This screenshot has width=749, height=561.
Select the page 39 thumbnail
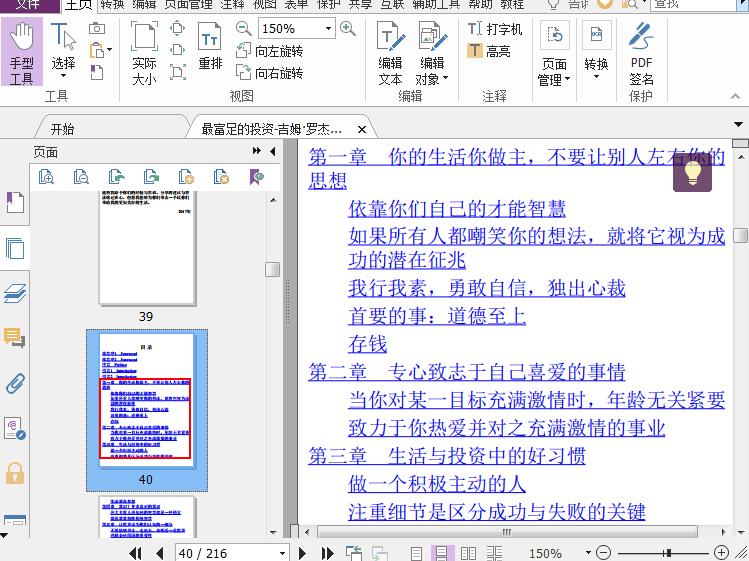pyautogui.click(x=147, y=248)
